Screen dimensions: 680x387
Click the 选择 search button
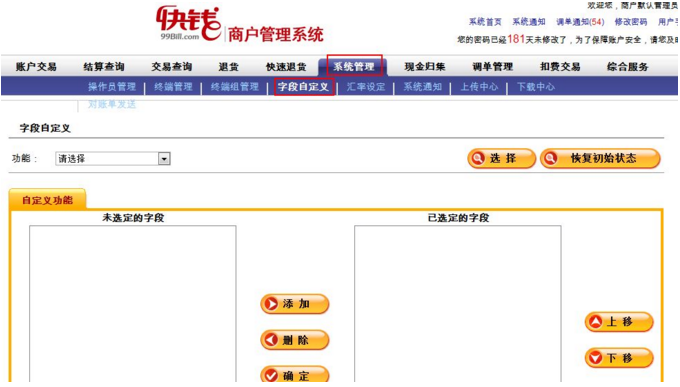(x=501, y=158)
